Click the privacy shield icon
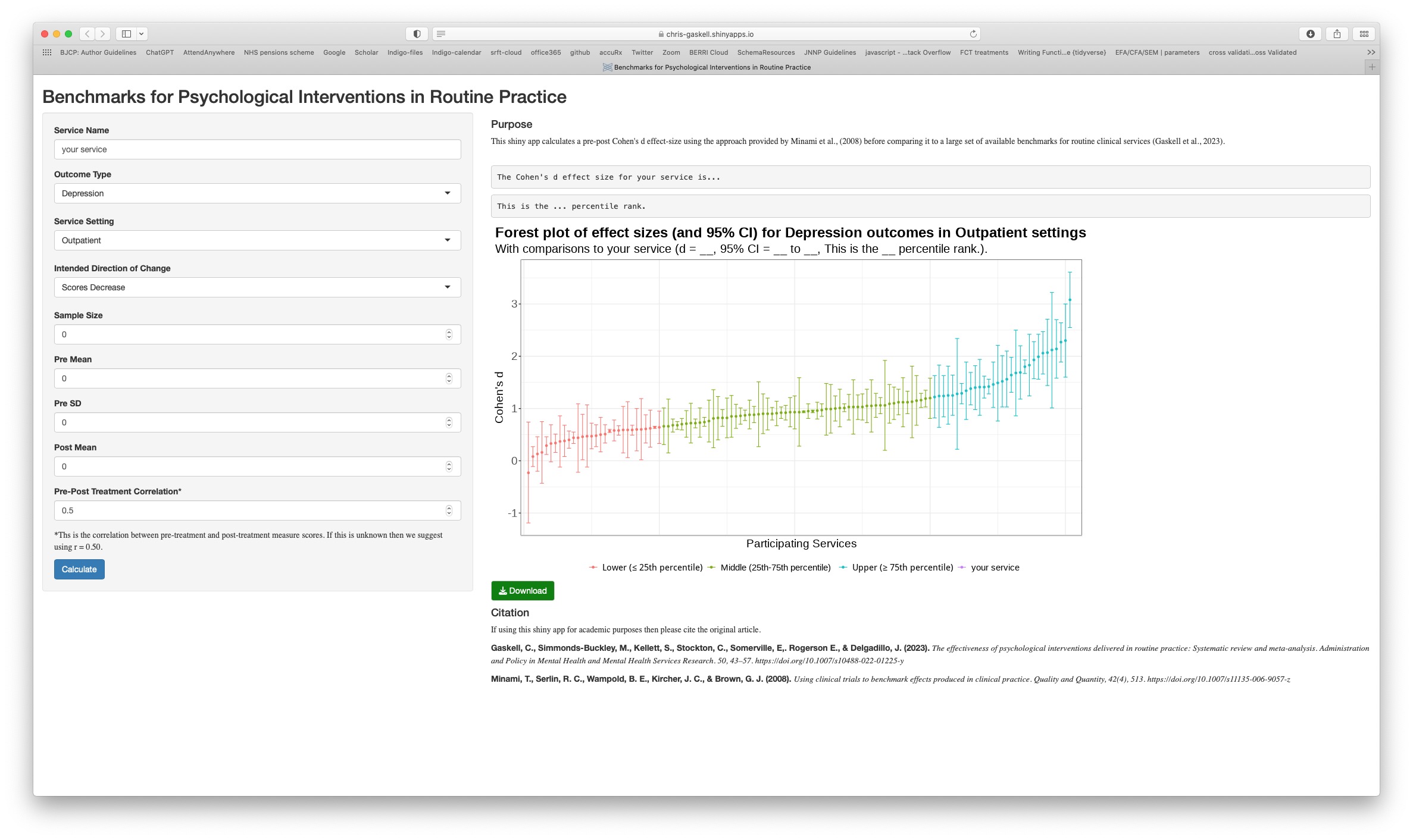This screenshot has width=1413, height=840. (x=417, y=34)
